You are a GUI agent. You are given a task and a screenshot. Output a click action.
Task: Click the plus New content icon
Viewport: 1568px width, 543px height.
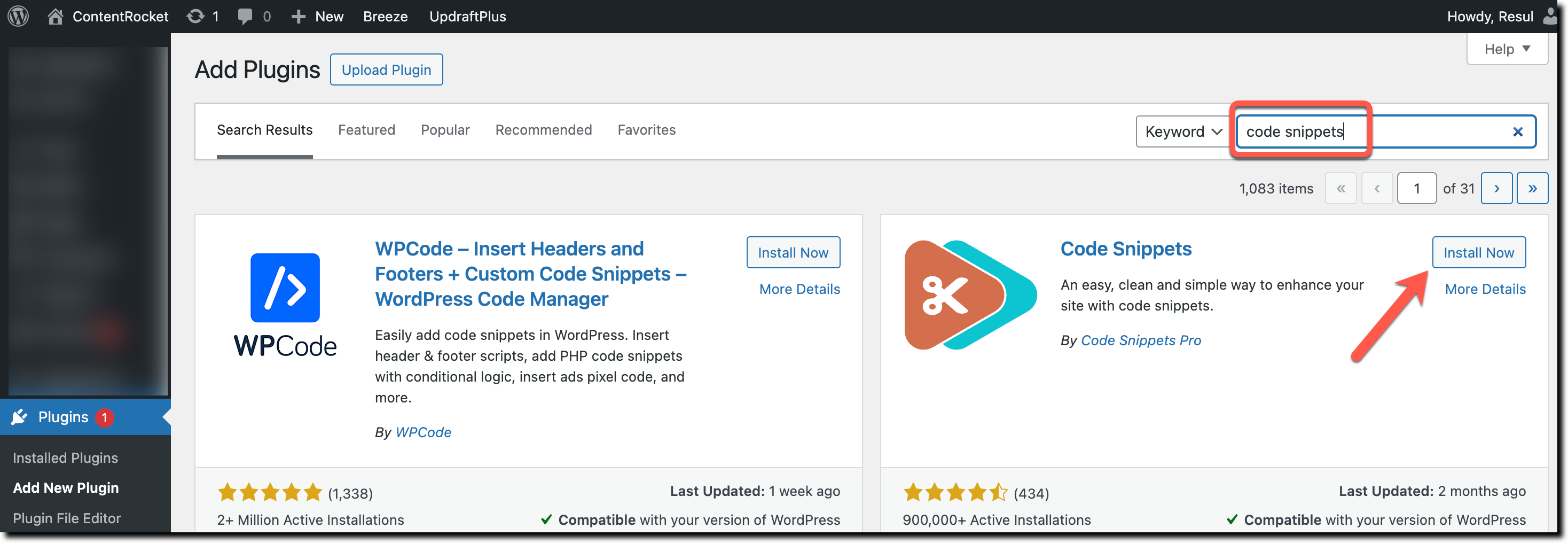(x=298, y=17)
